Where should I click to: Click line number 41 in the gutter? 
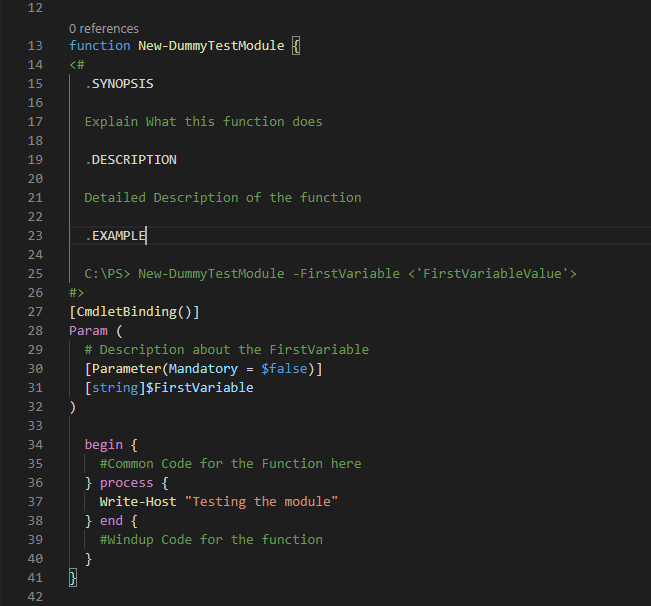click(36, 578)
